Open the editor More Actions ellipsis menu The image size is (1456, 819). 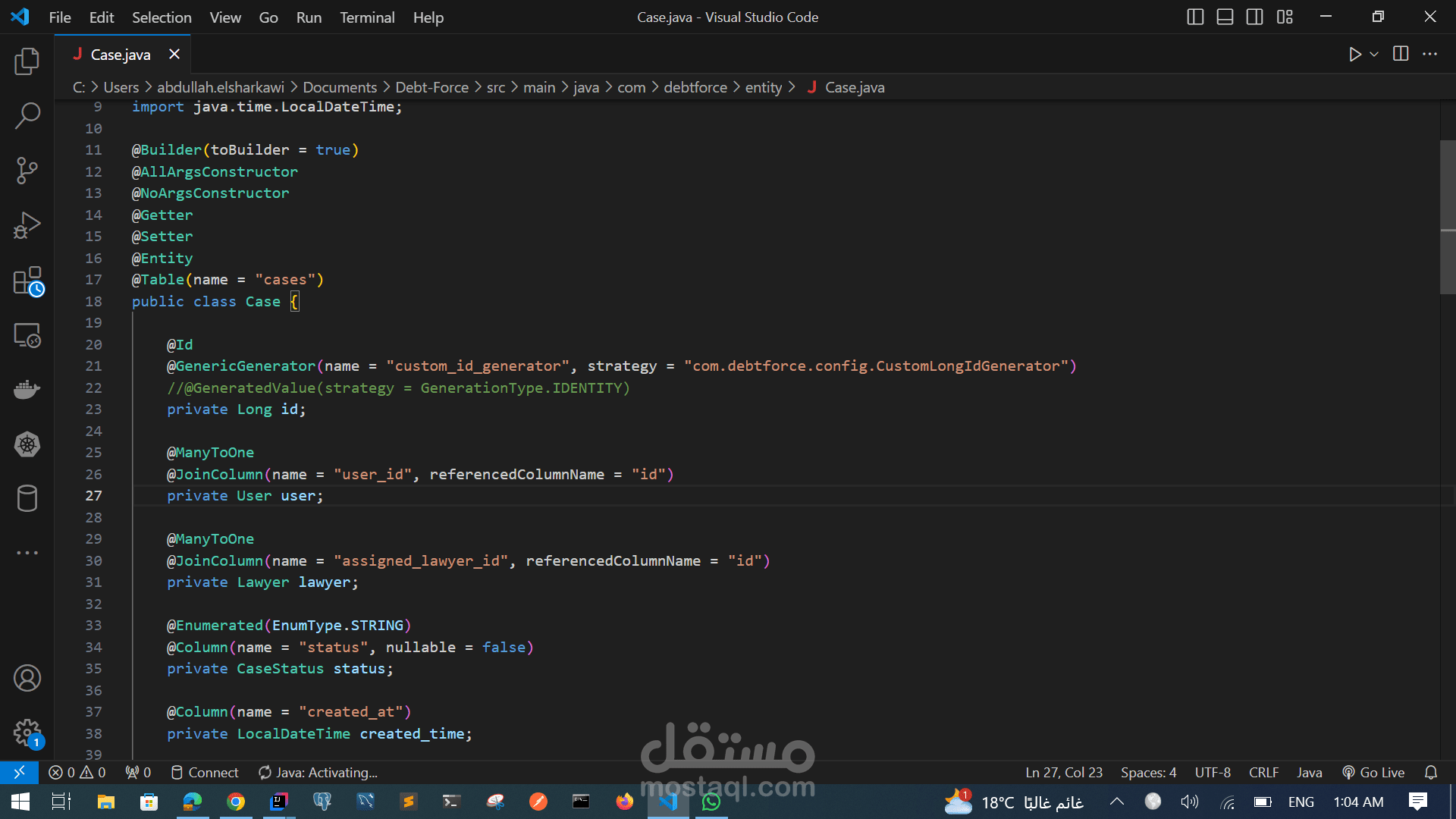pos(1429,54)
